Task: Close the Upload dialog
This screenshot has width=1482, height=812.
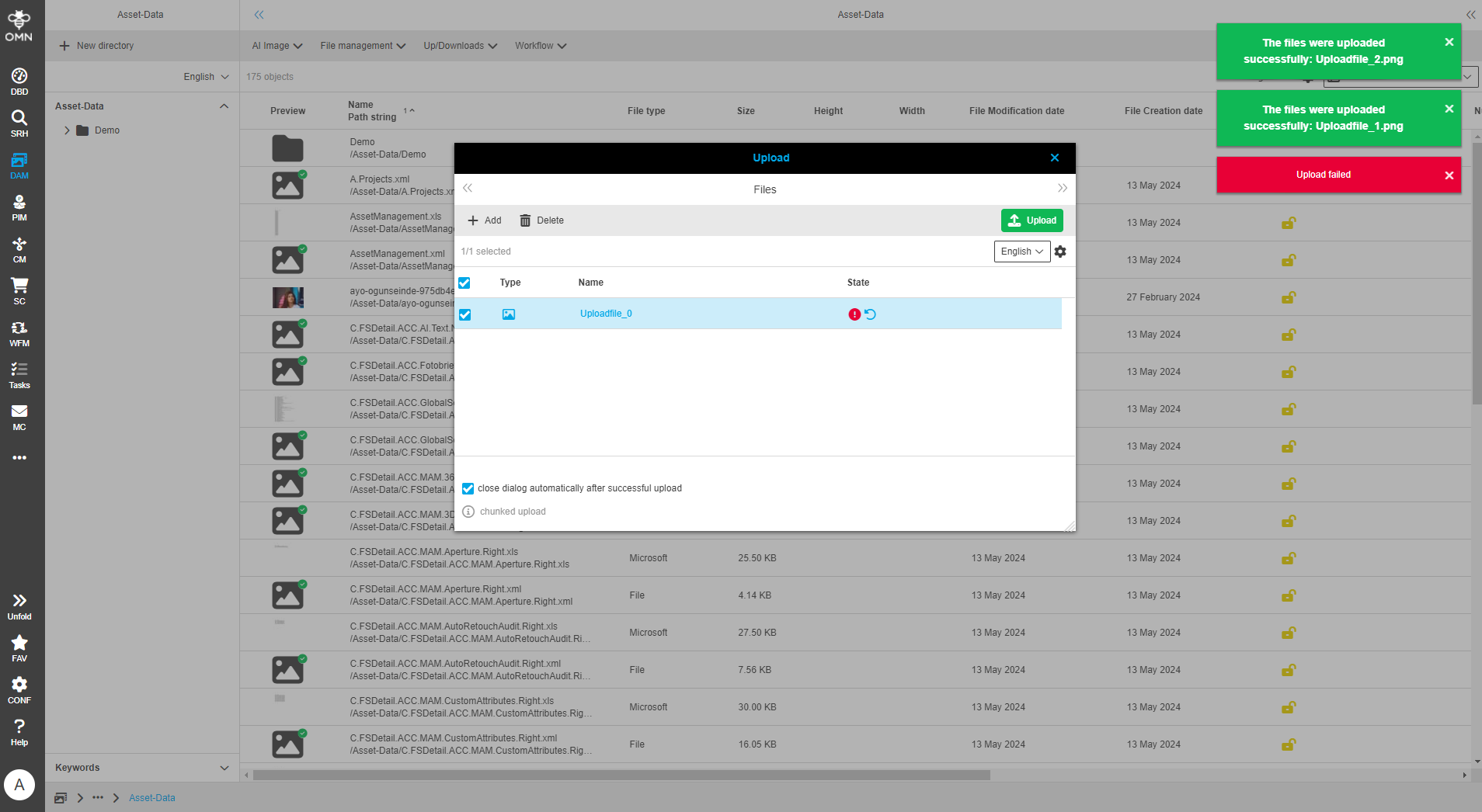Action: [x=1055, y=158]
